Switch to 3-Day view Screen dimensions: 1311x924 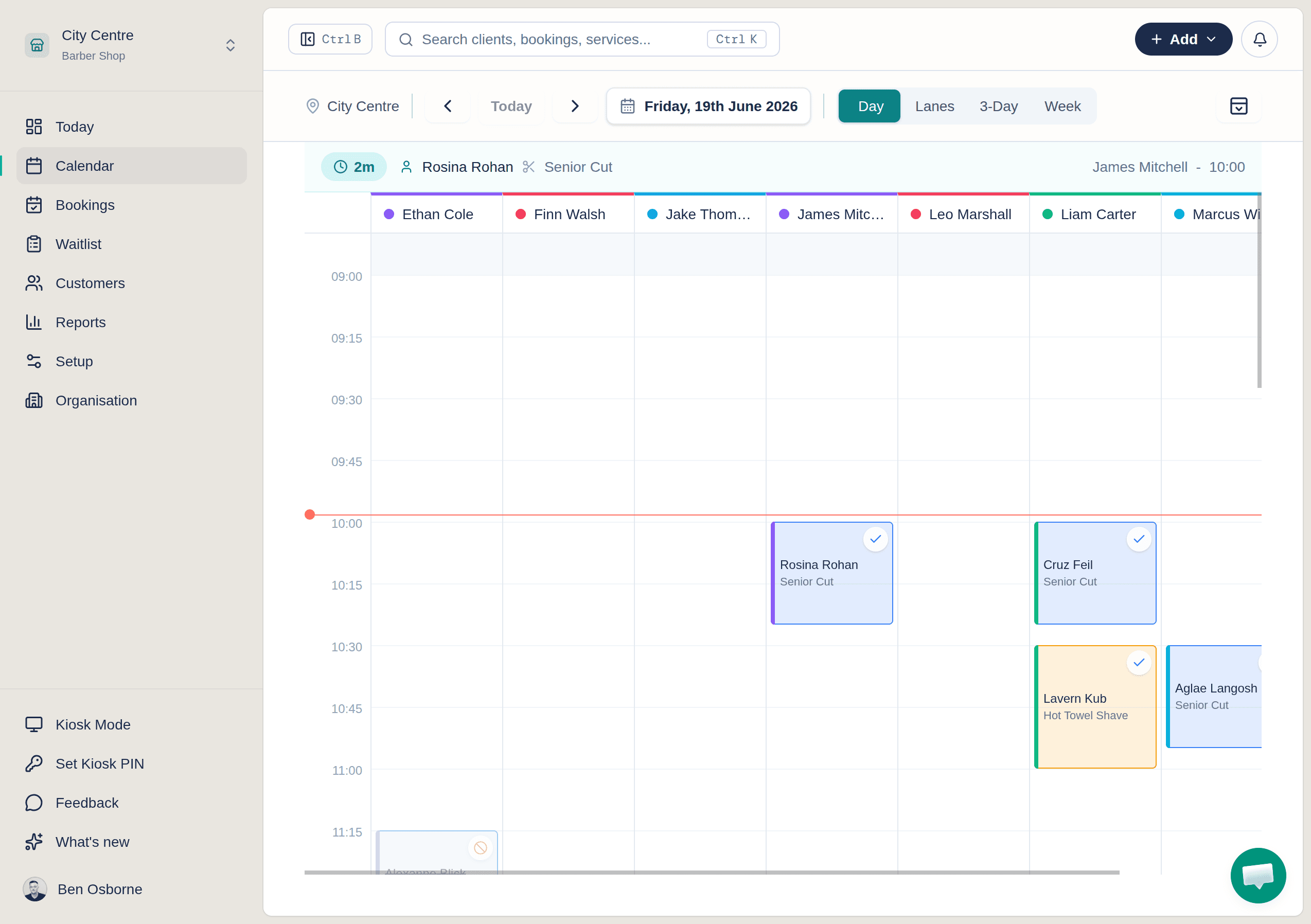click(x=998, y=106)
